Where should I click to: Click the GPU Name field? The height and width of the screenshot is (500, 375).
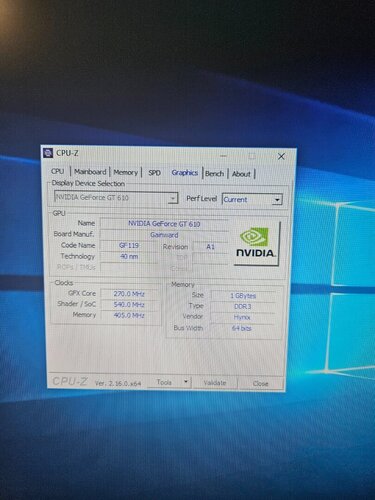pyautogui.click(x=164, y=224)
